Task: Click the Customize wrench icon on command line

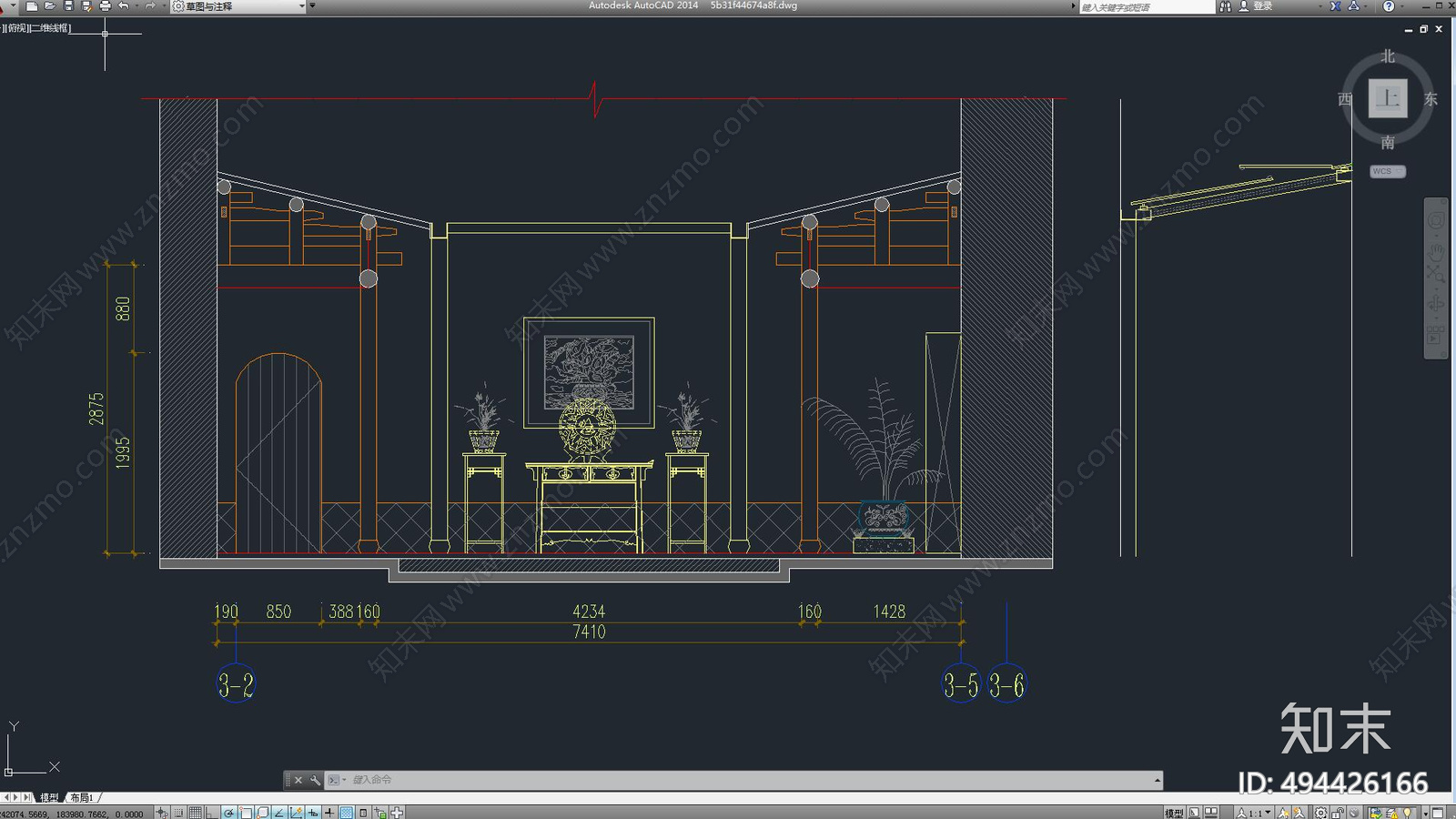Action: pos(315,780)
